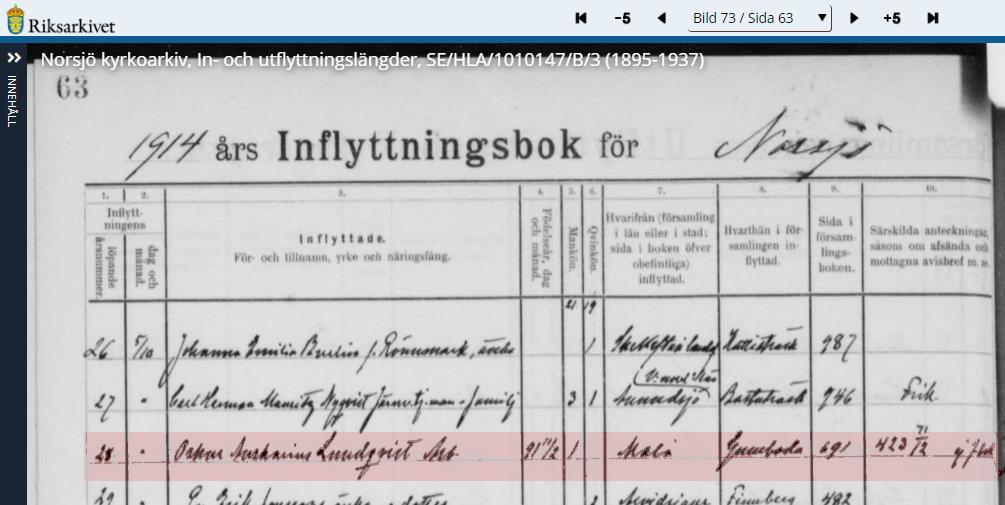Click the page number 63 on document

click(x=72, y=88)
